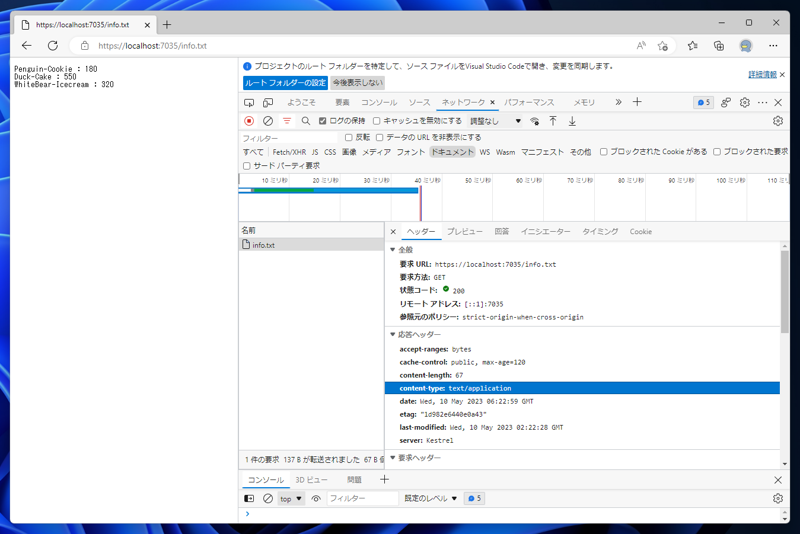The height and width of the screenshot is (534, 800).
Task: Click the headers pane vertical scrollbar
Action: click(x=784, y=291)
